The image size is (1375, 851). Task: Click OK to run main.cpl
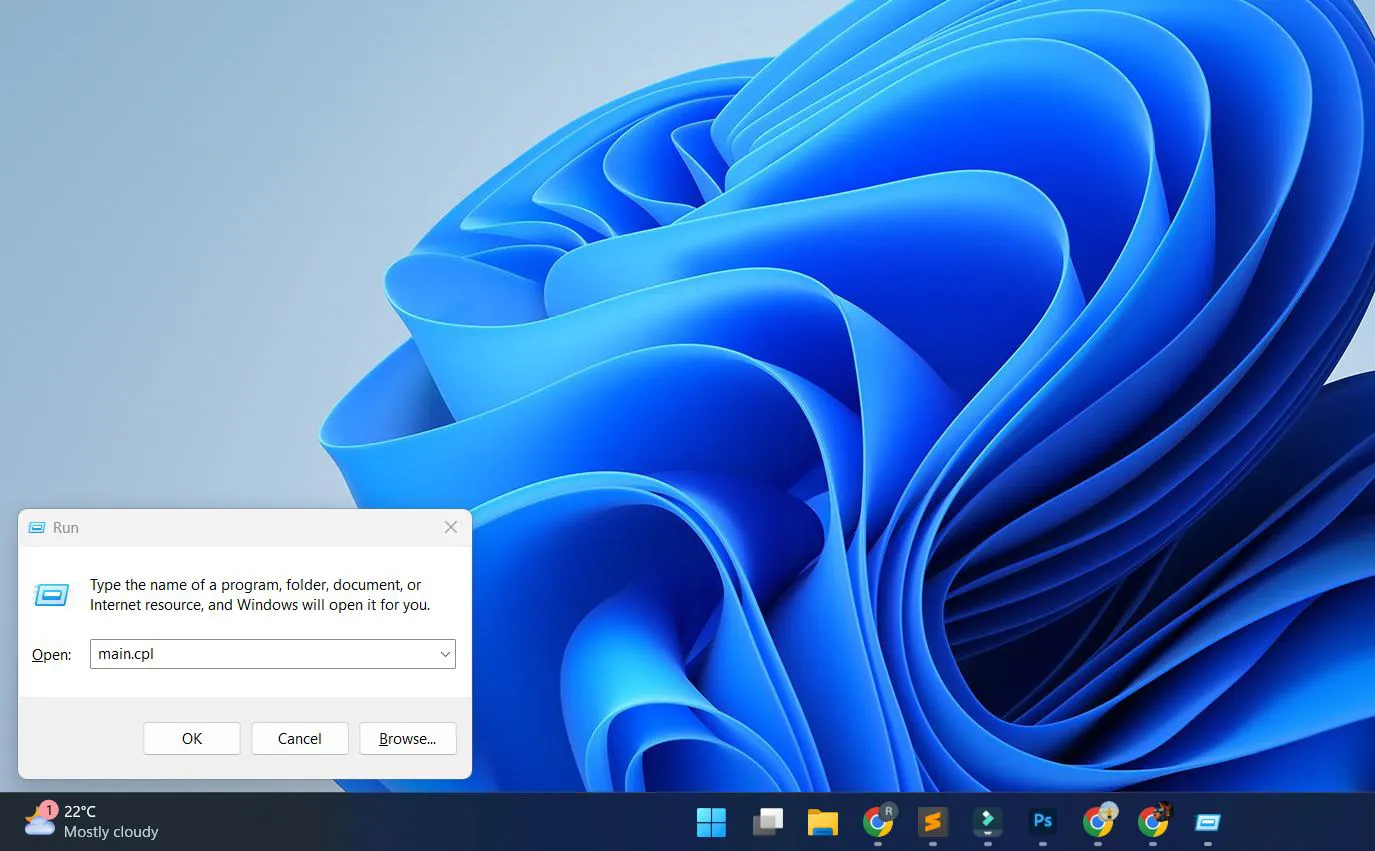(191, 738)
